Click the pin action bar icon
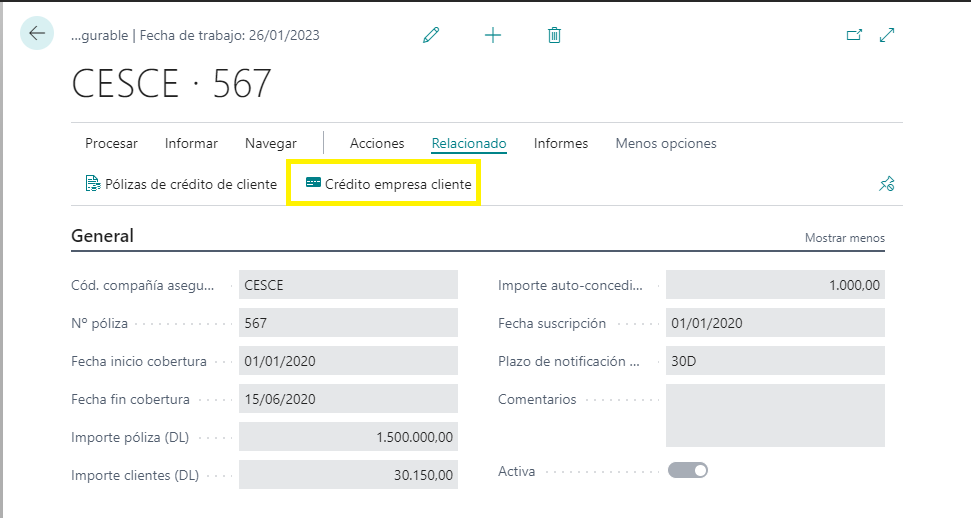This screenshot has width=971, height=518. tap(887, 184)
